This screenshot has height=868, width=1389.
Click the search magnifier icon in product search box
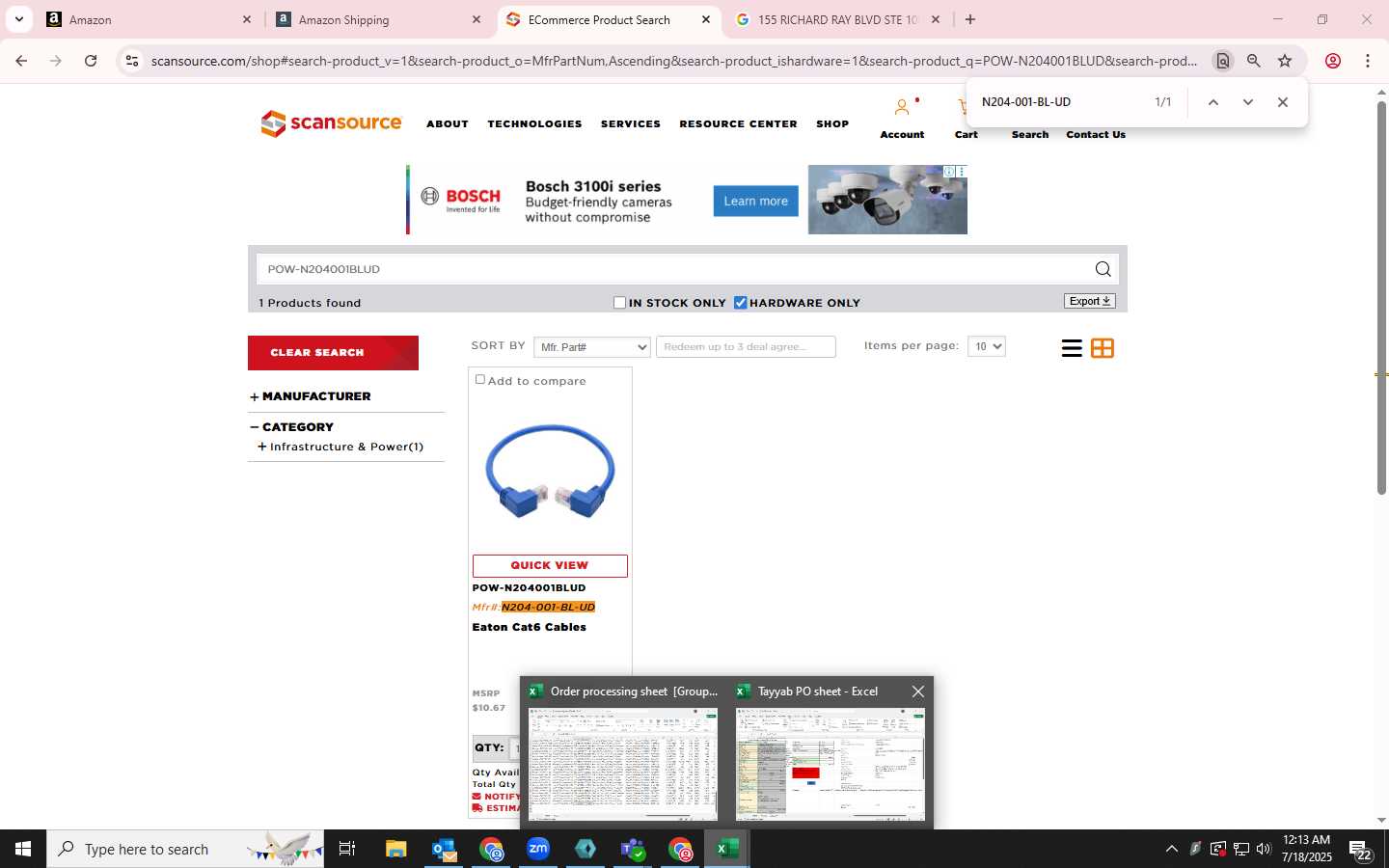point(1103,269)
